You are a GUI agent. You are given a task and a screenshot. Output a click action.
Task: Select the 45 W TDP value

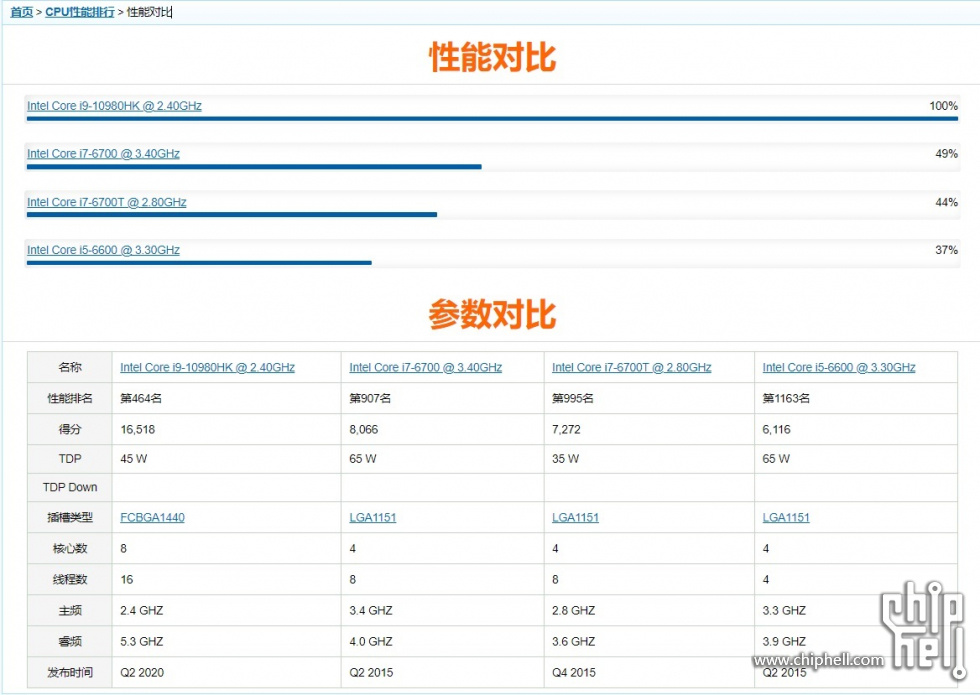tap(134, 458)
